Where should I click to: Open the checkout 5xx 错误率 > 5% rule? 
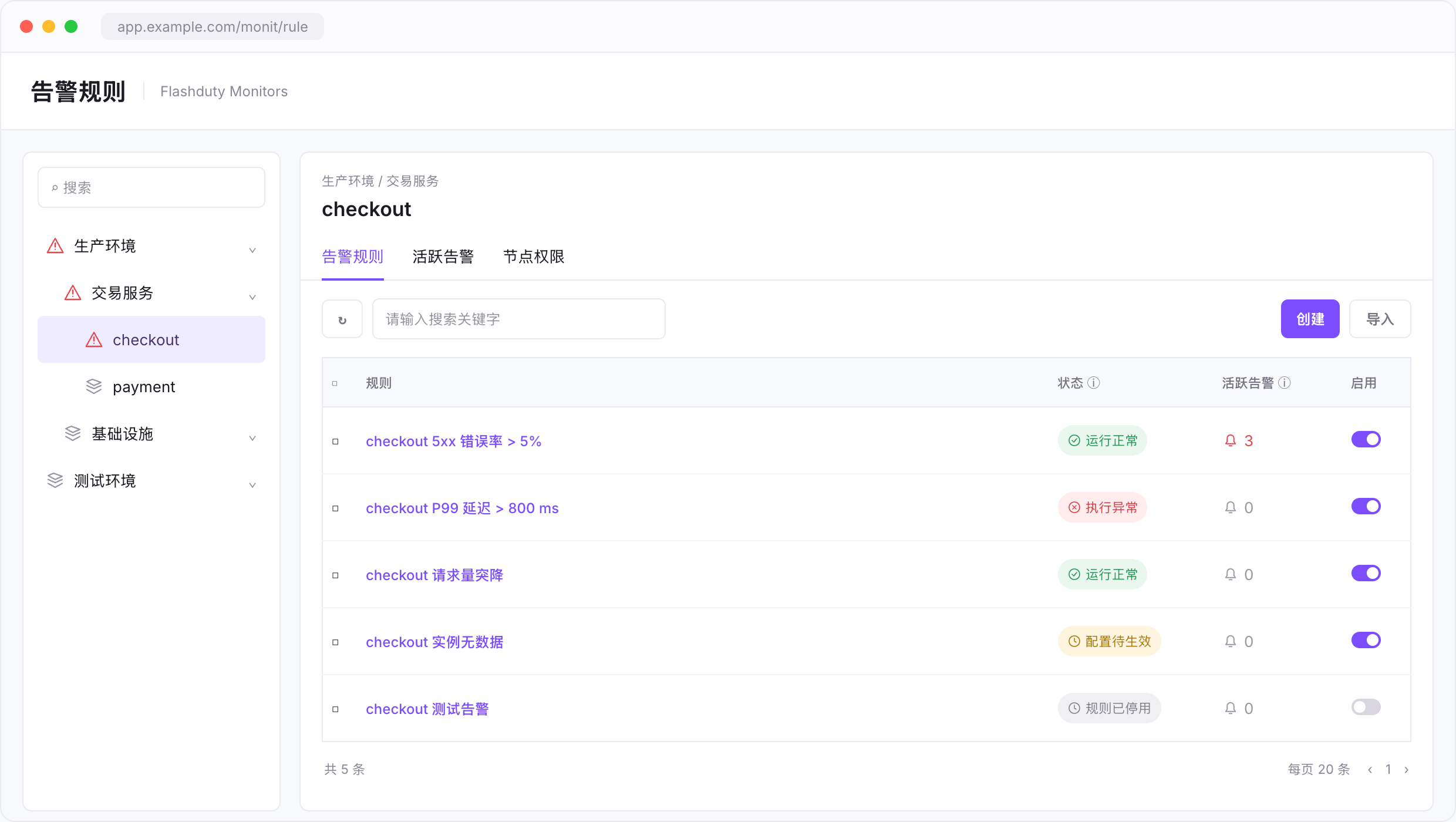[x=454, y=442]
